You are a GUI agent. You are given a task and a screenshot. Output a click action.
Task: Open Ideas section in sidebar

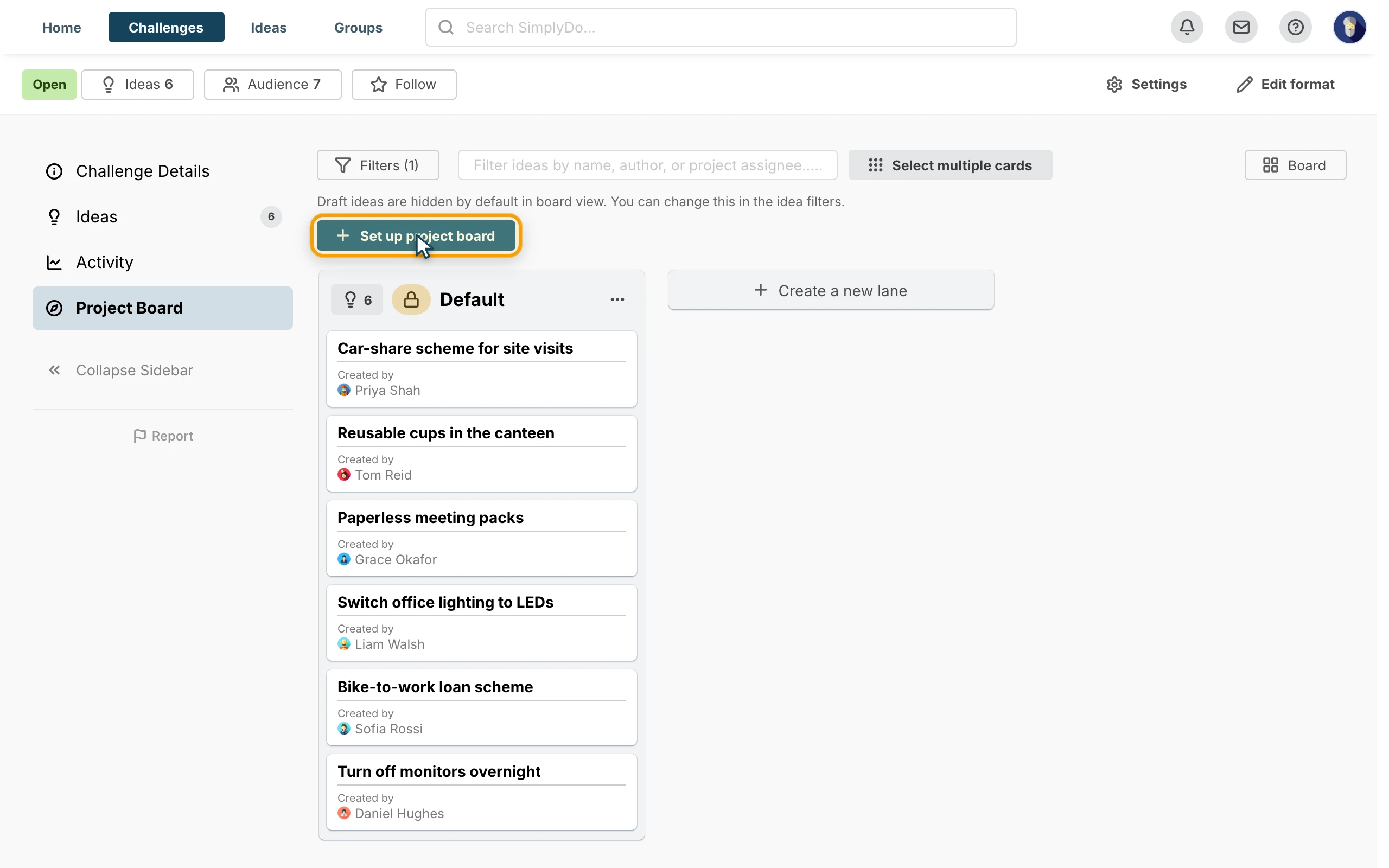click(162, 216)
